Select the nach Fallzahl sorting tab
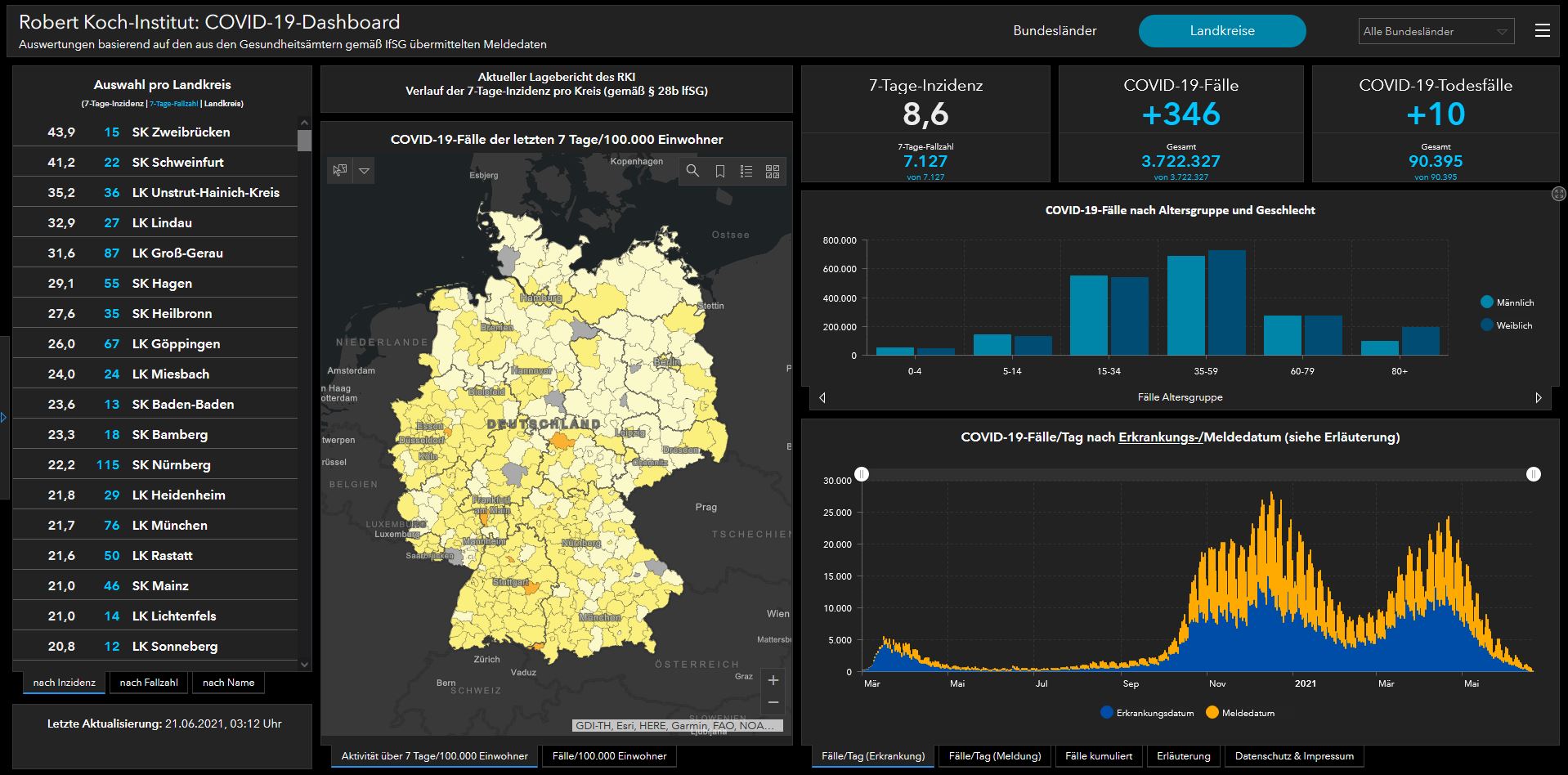This screenshot has width=1568, height=775. point(149,683)
